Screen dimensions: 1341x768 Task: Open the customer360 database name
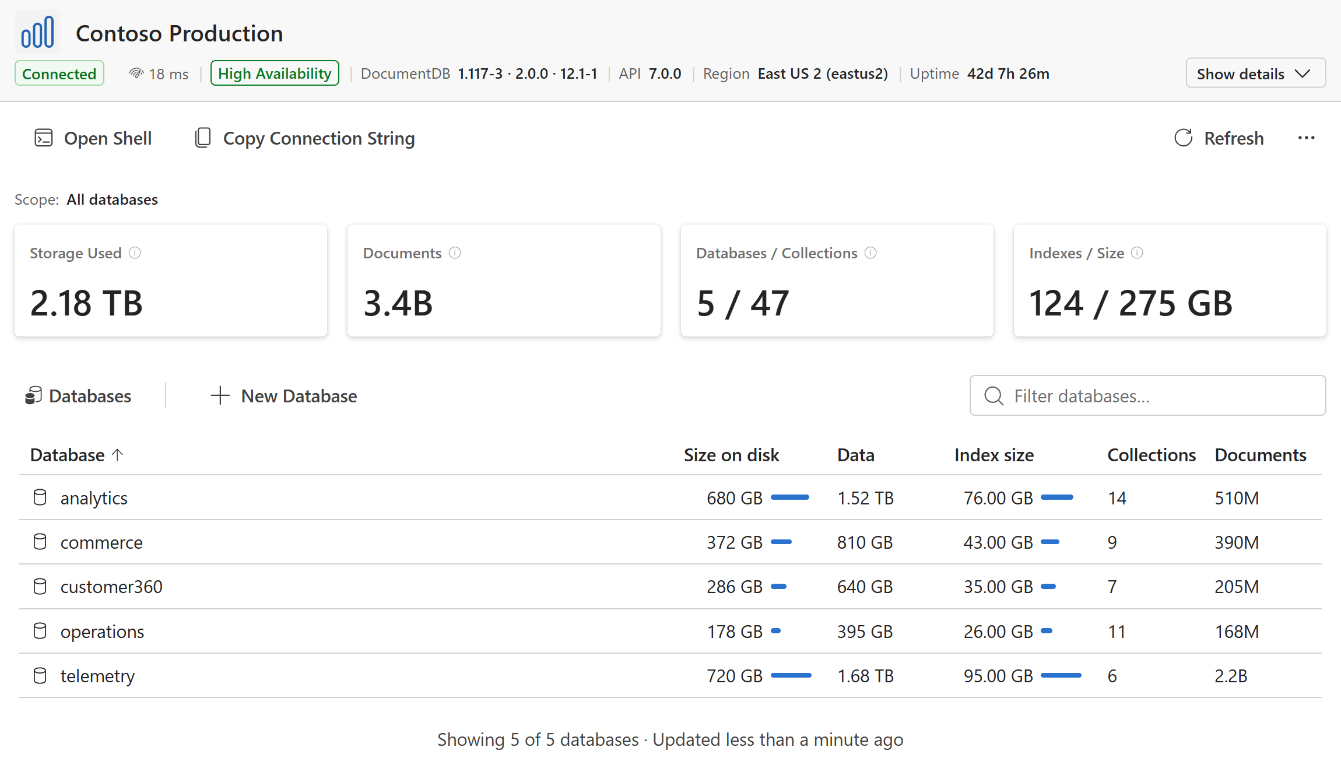pos(111,587)
